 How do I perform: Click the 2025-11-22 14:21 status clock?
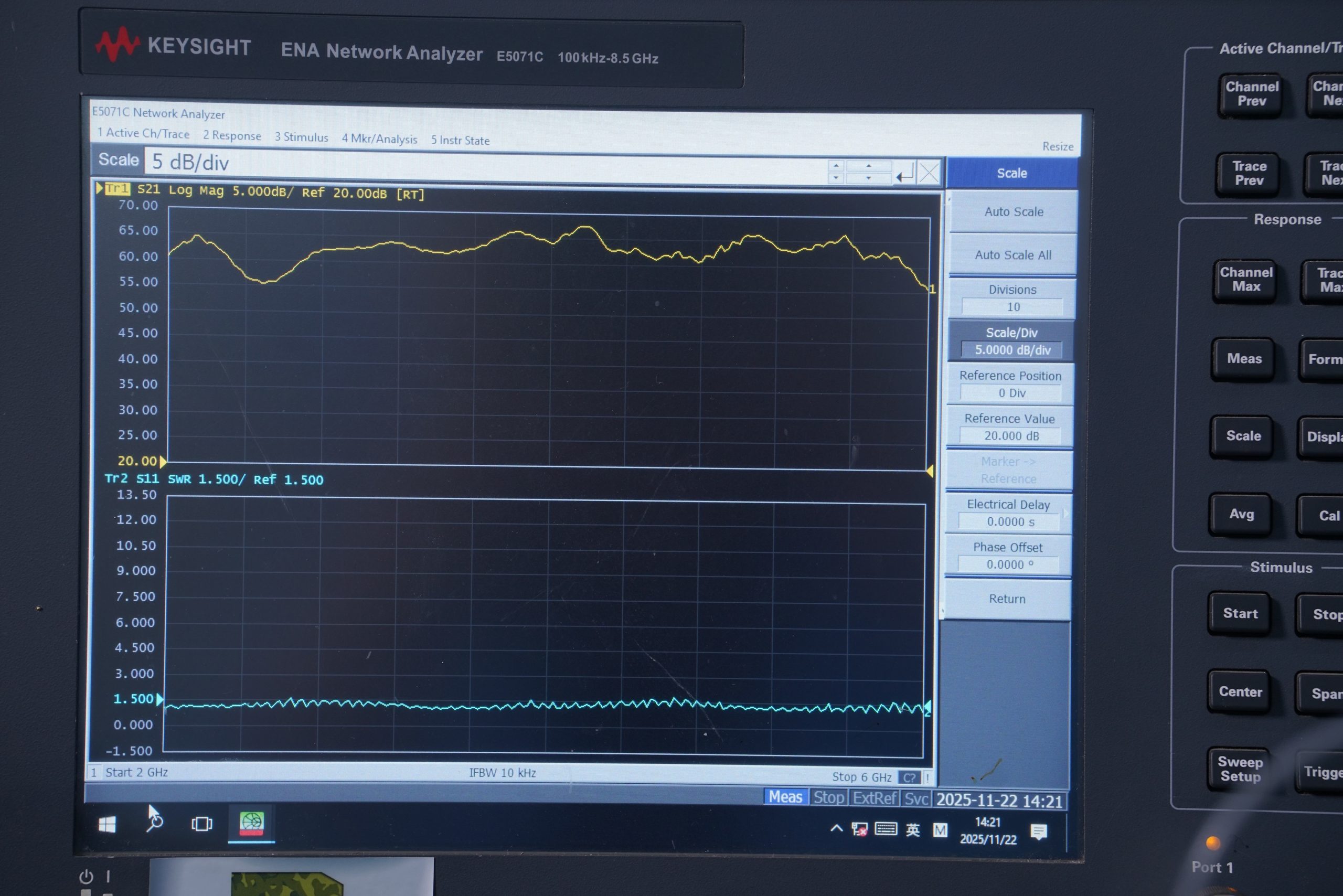click(999, 801)
